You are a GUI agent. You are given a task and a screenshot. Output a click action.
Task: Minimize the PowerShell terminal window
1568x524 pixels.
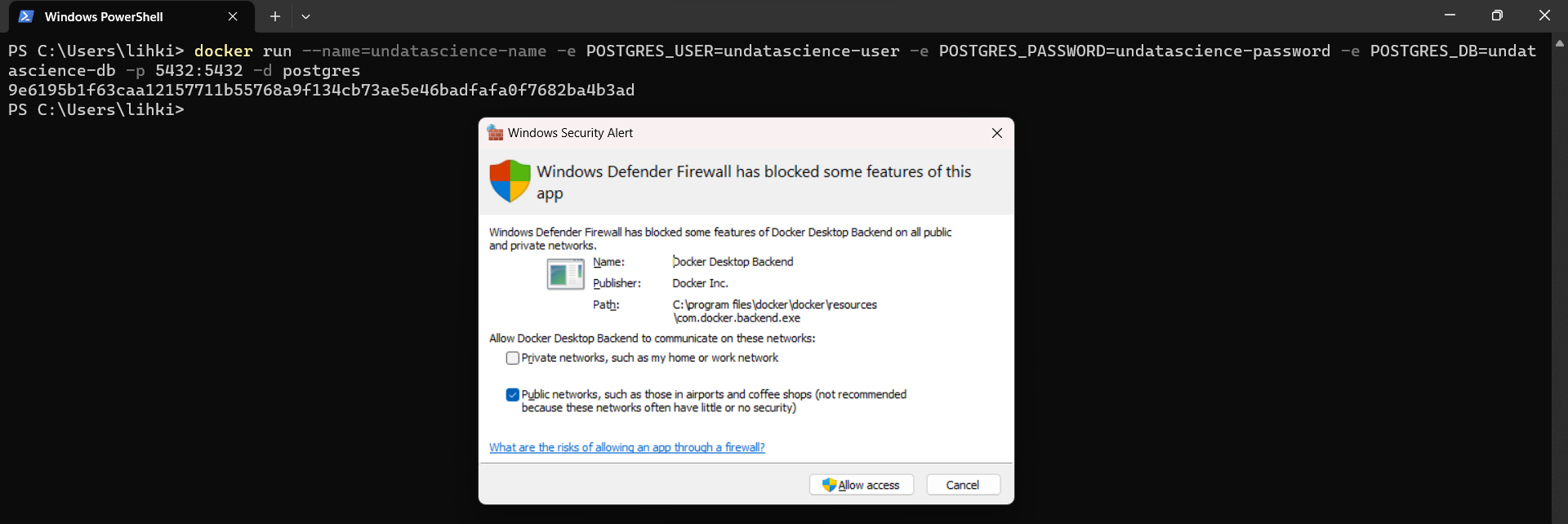[1450, 16]
